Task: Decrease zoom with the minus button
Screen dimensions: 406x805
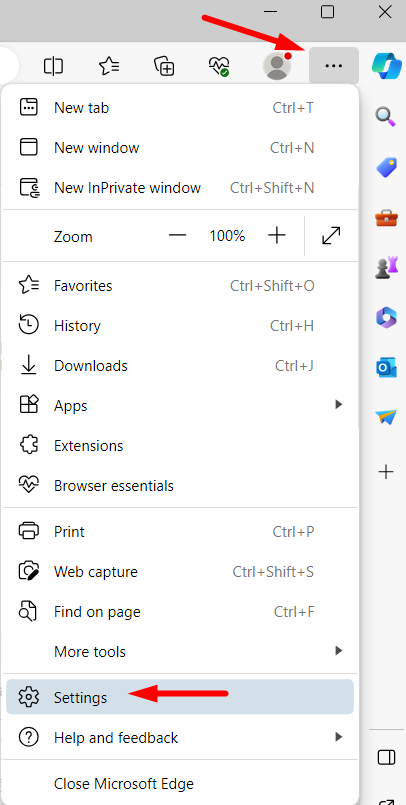Action: pos(178,236)
